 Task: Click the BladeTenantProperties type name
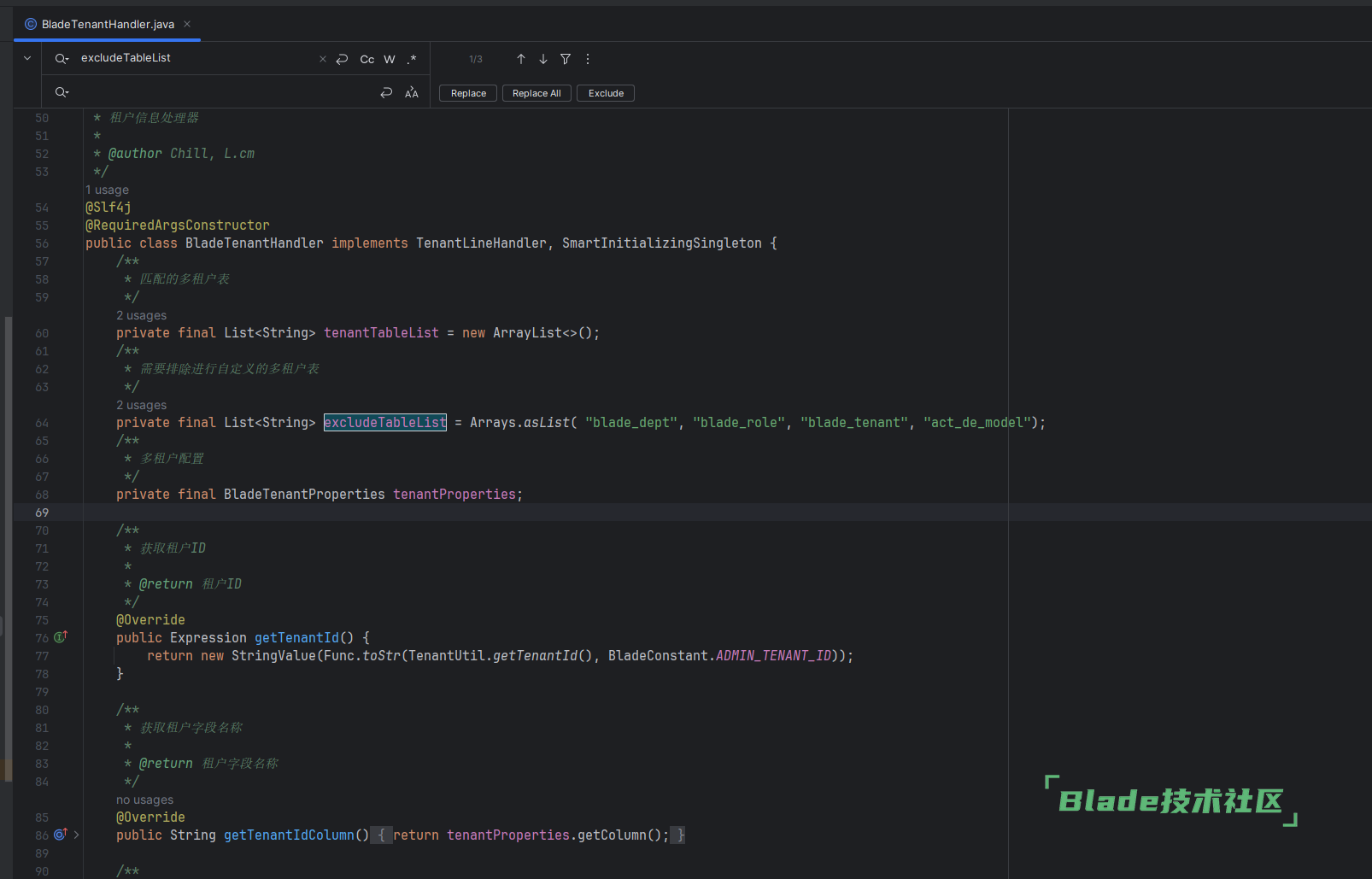tap(304, 495)
